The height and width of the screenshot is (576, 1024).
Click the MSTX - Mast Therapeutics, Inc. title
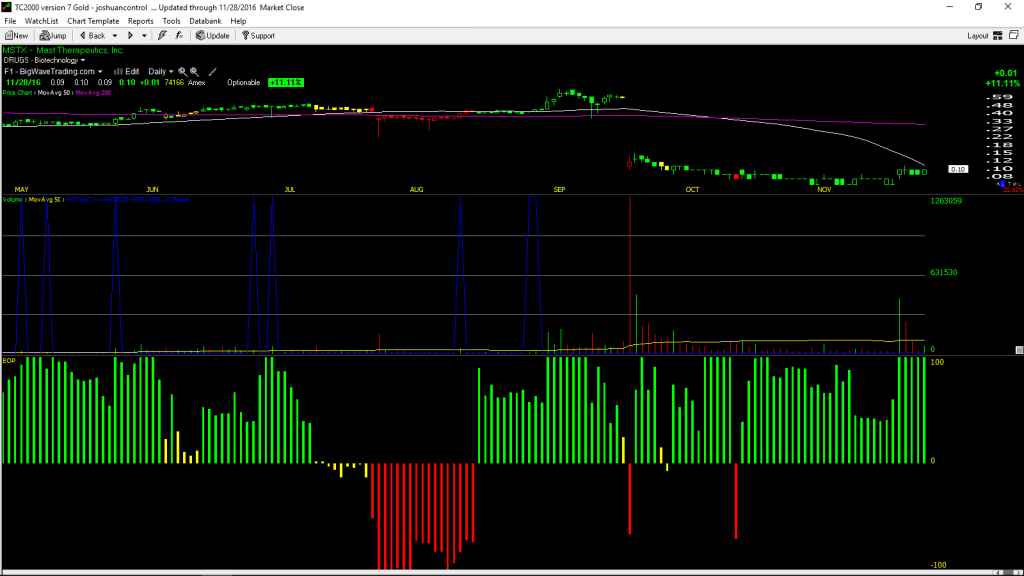tap(63, 50)
